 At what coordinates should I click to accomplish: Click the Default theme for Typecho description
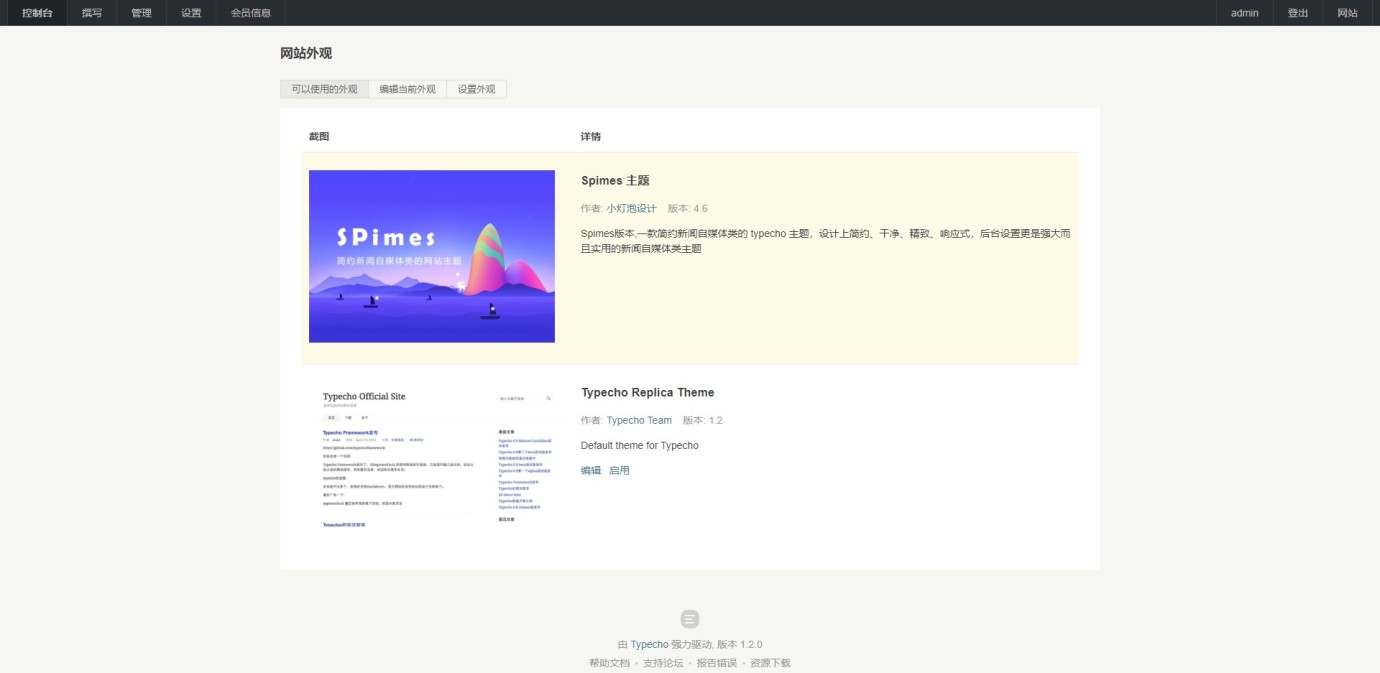coord(640,445)
